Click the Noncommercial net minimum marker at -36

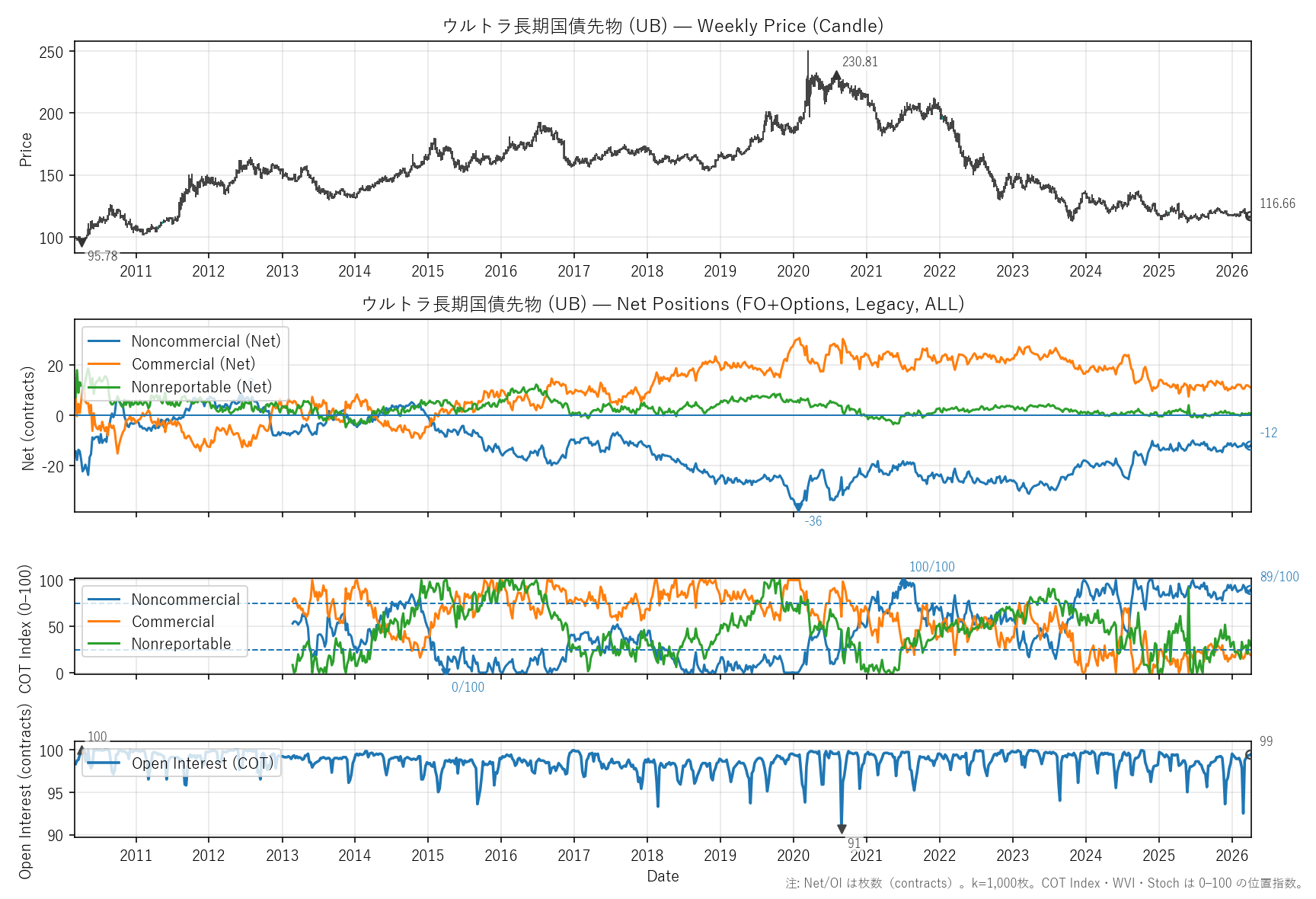point(798,507)
